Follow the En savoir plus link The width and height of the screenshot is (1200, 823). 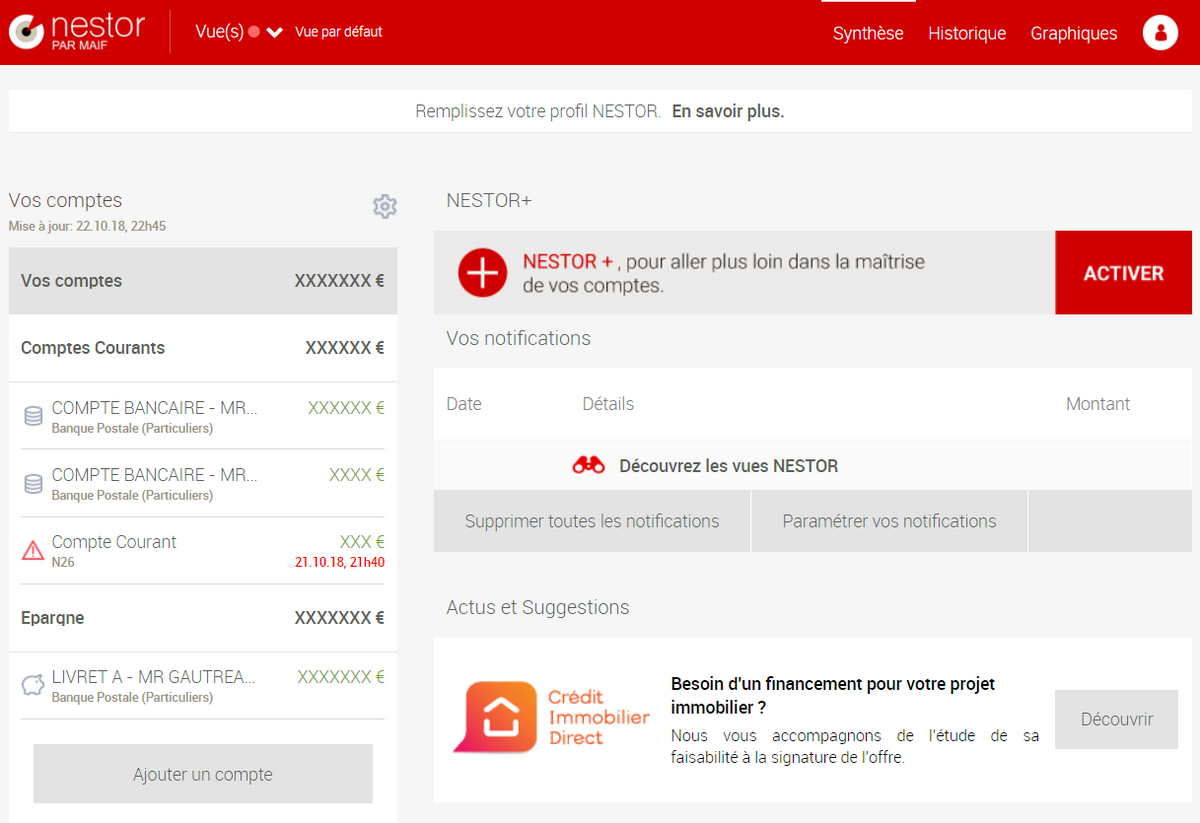pyautogui.click(x=728, y=111)
